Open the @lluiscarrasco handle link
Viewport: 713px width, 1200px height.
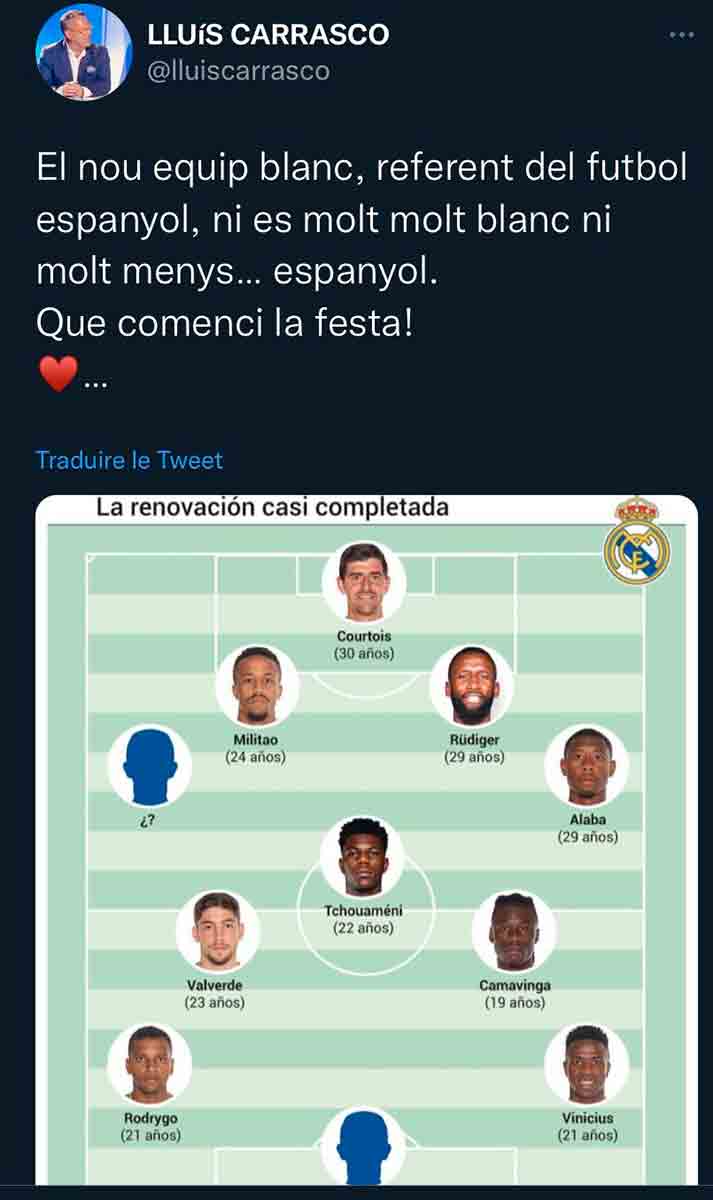[x=238, y=71]
